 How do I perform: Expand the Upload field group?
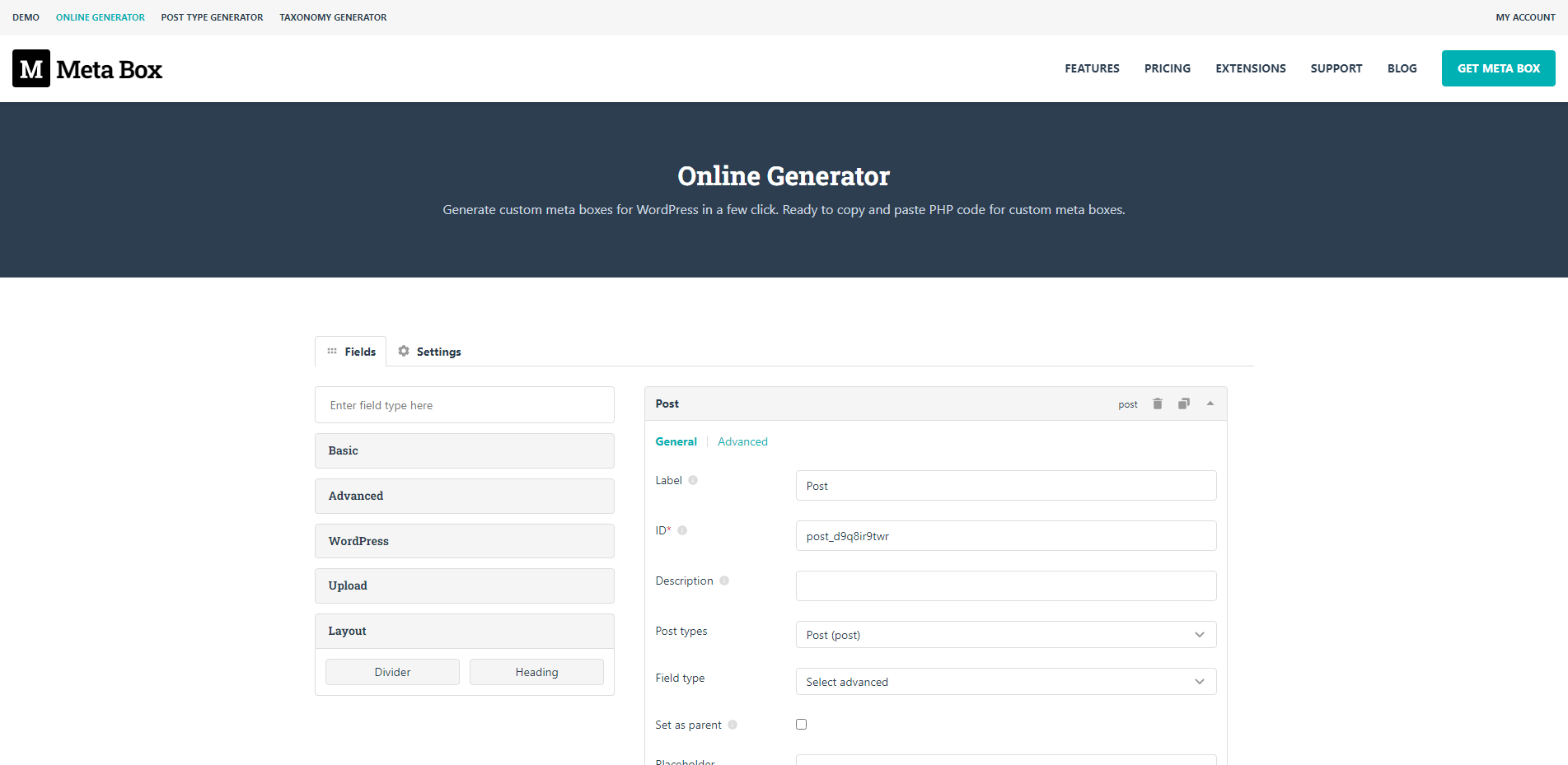point(465,585)
